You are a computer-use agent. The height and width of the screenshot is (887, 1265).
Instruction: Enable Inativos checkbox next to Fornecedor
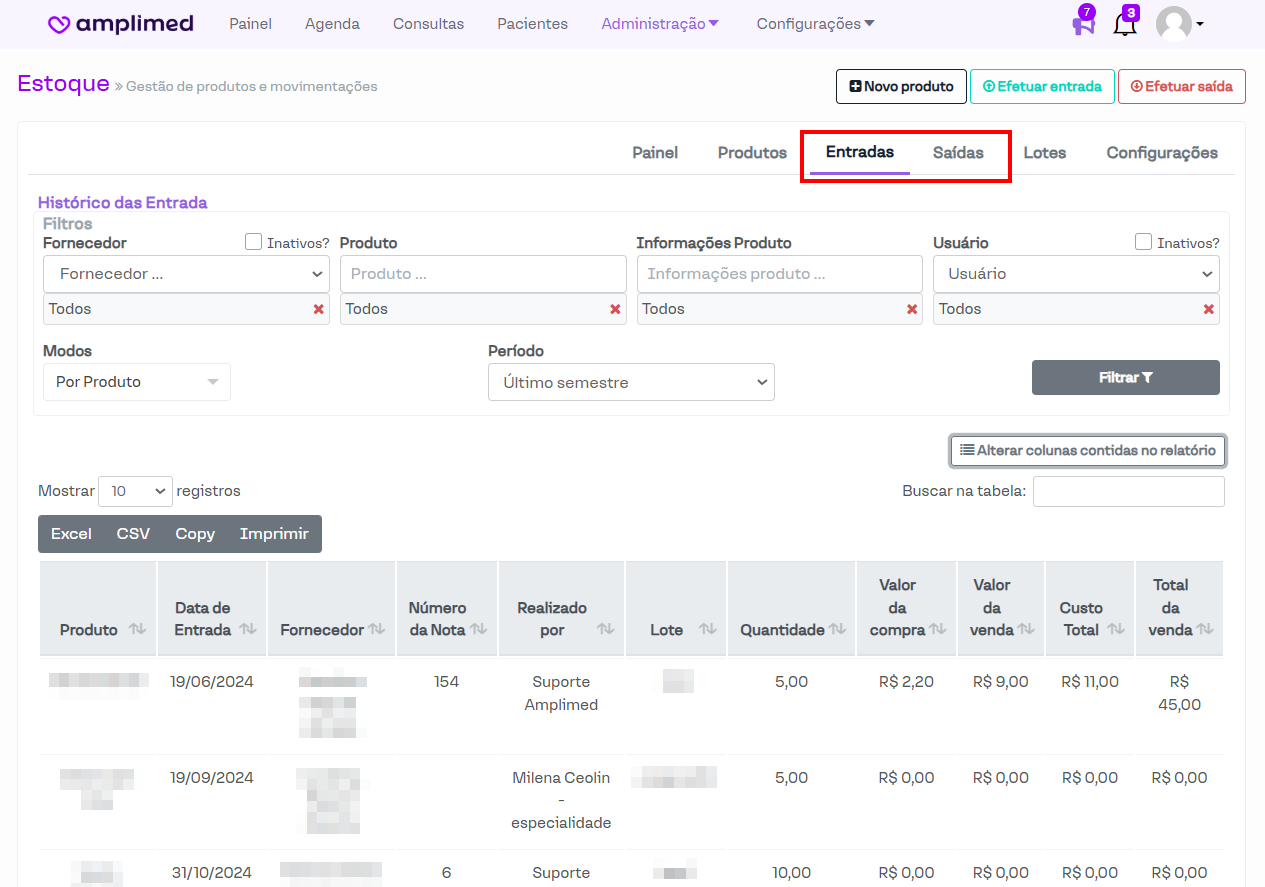click(x=254, y=242)
